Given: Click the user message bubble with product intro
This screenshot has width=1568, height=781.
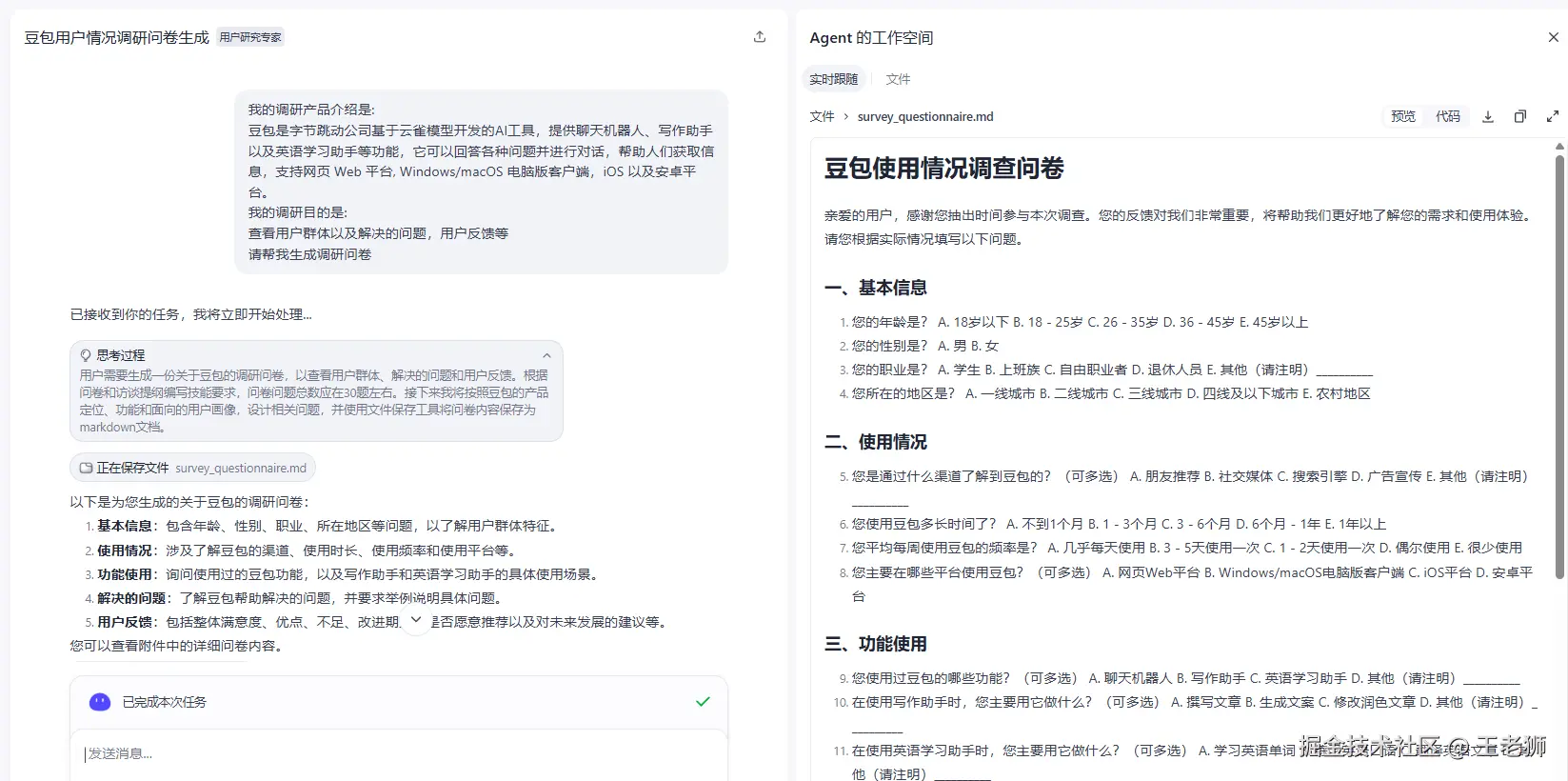Looking at the screenshot, I should (481, 182).
